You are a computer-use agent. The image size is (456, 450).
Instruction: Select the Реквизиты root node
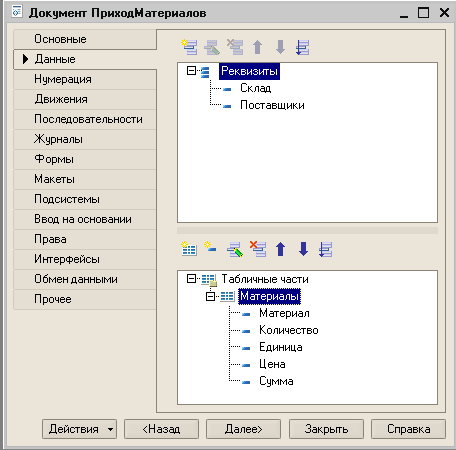tap(249, 71)
